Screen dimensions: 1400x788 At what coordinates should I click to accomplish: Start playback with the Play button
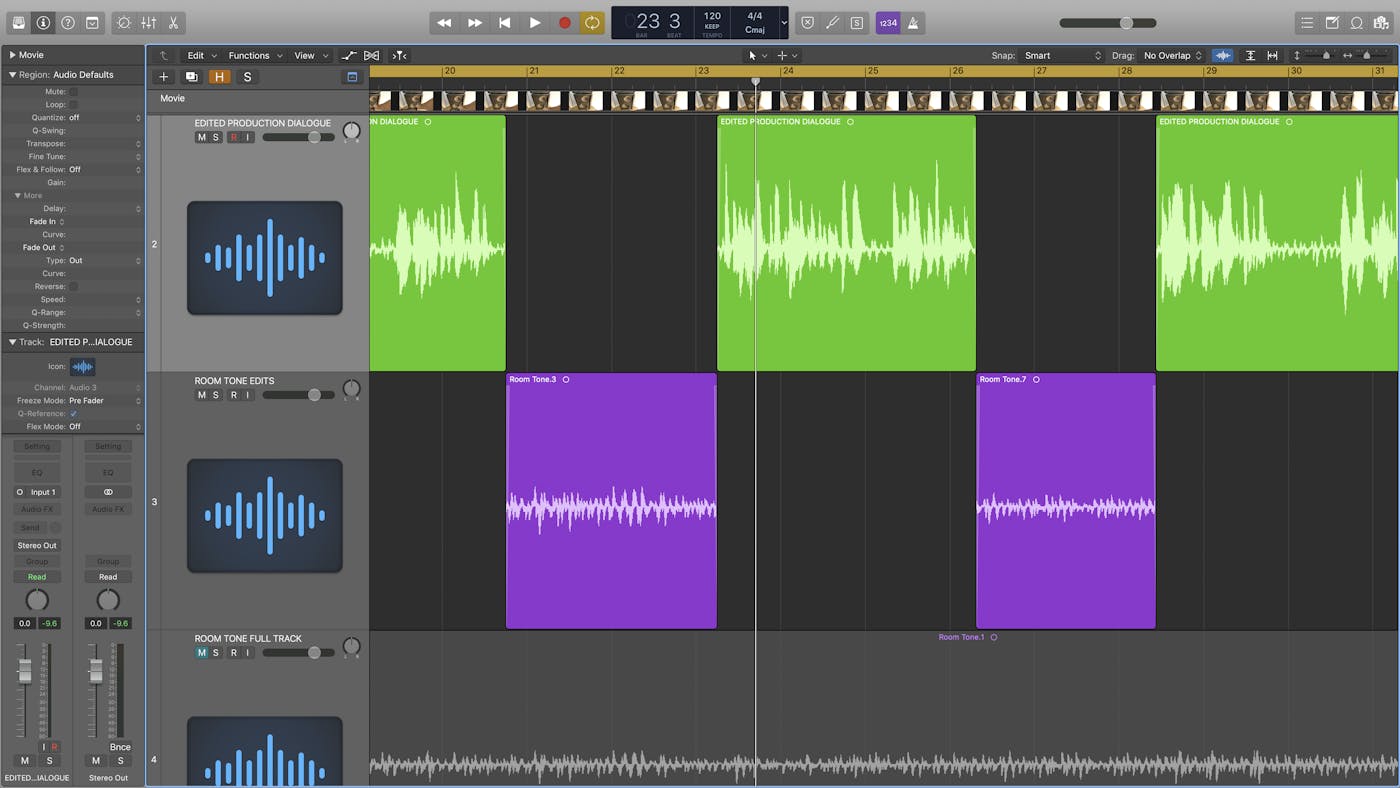coord(535,22)
